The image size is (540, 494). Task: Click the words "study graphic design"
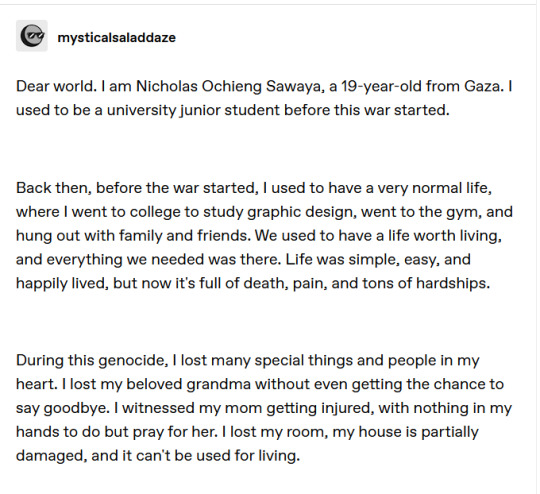279,212
